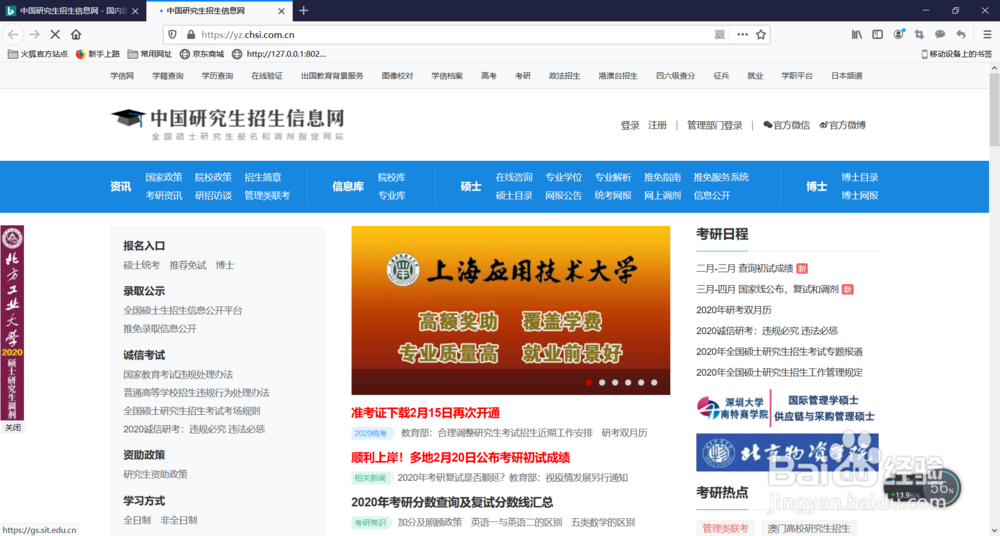
Task: Open the Firefox account avatar icon
Action: [899, 34]
